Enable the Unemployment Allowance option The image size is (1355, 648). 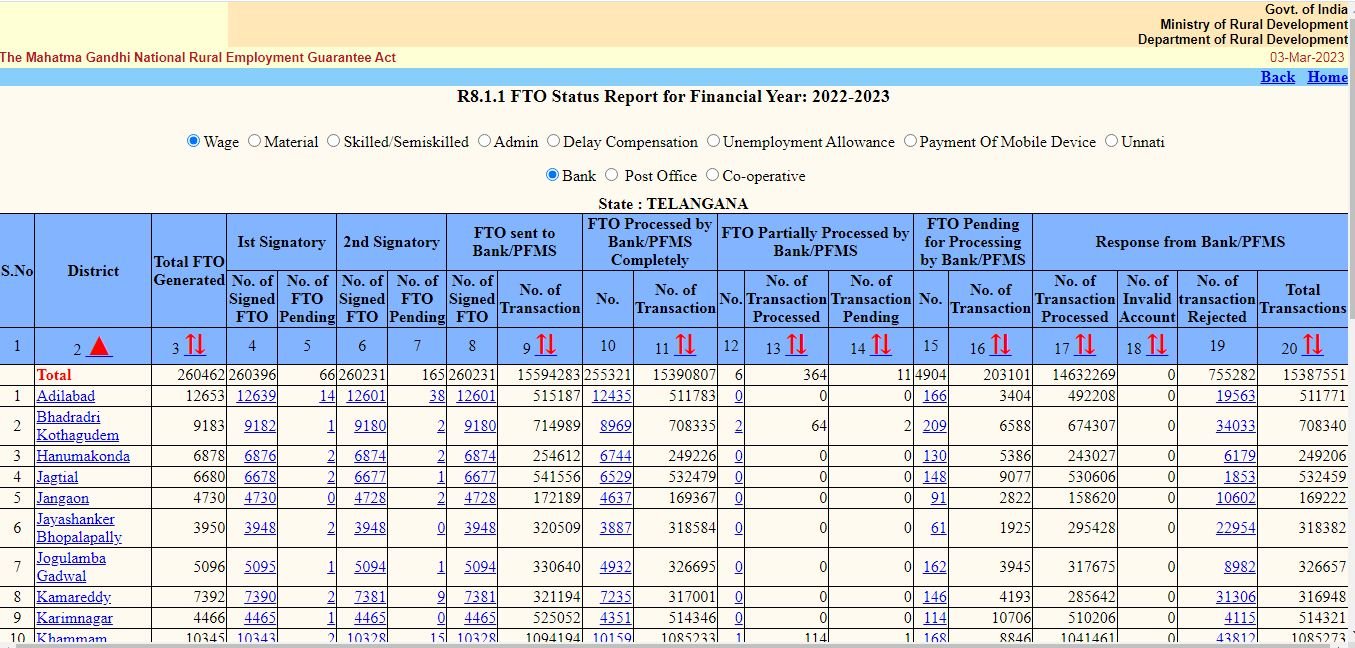pos(711,141)
